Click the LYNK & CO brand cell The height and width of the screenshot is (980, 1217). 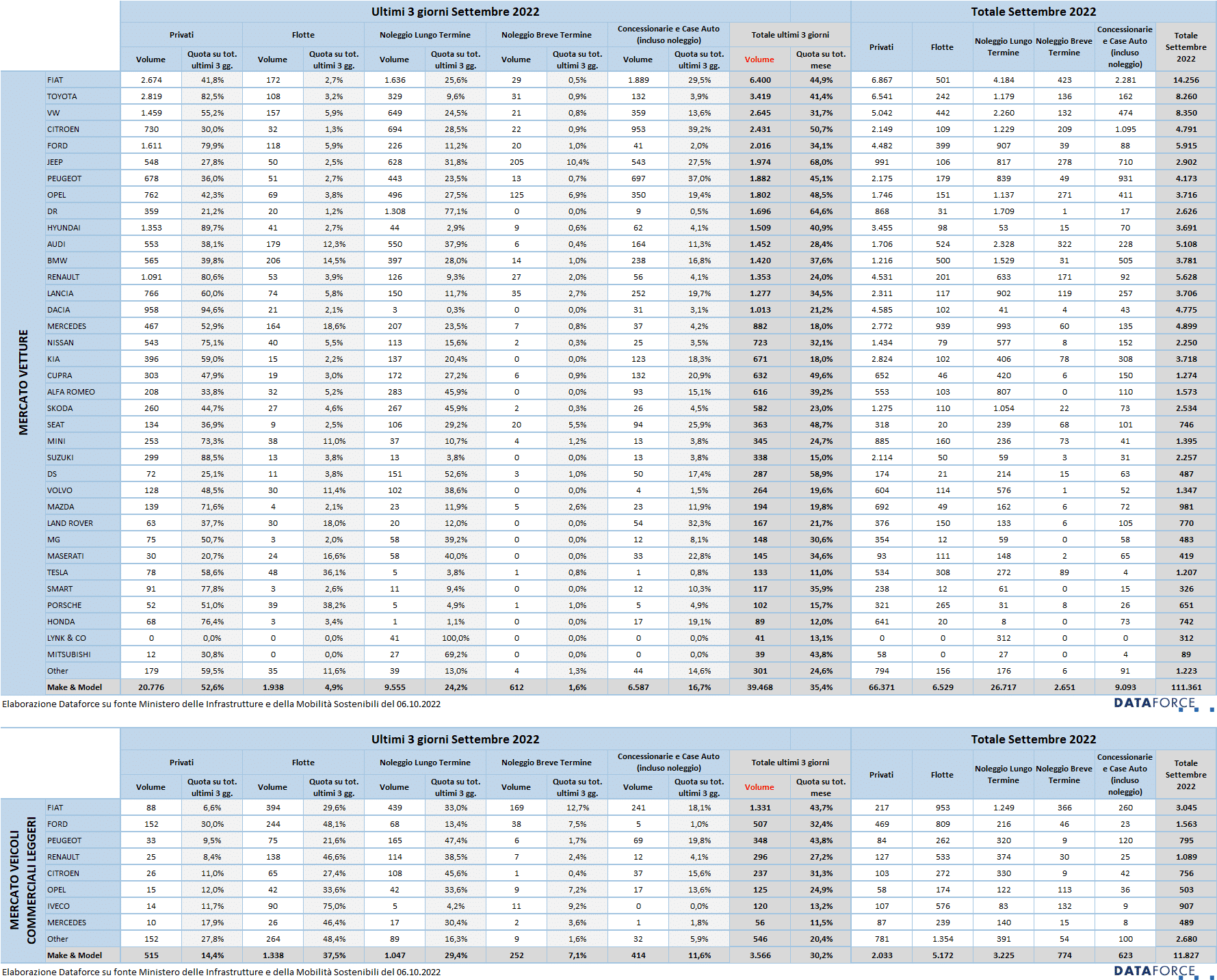pyautogui.click(x=83, y=638)
